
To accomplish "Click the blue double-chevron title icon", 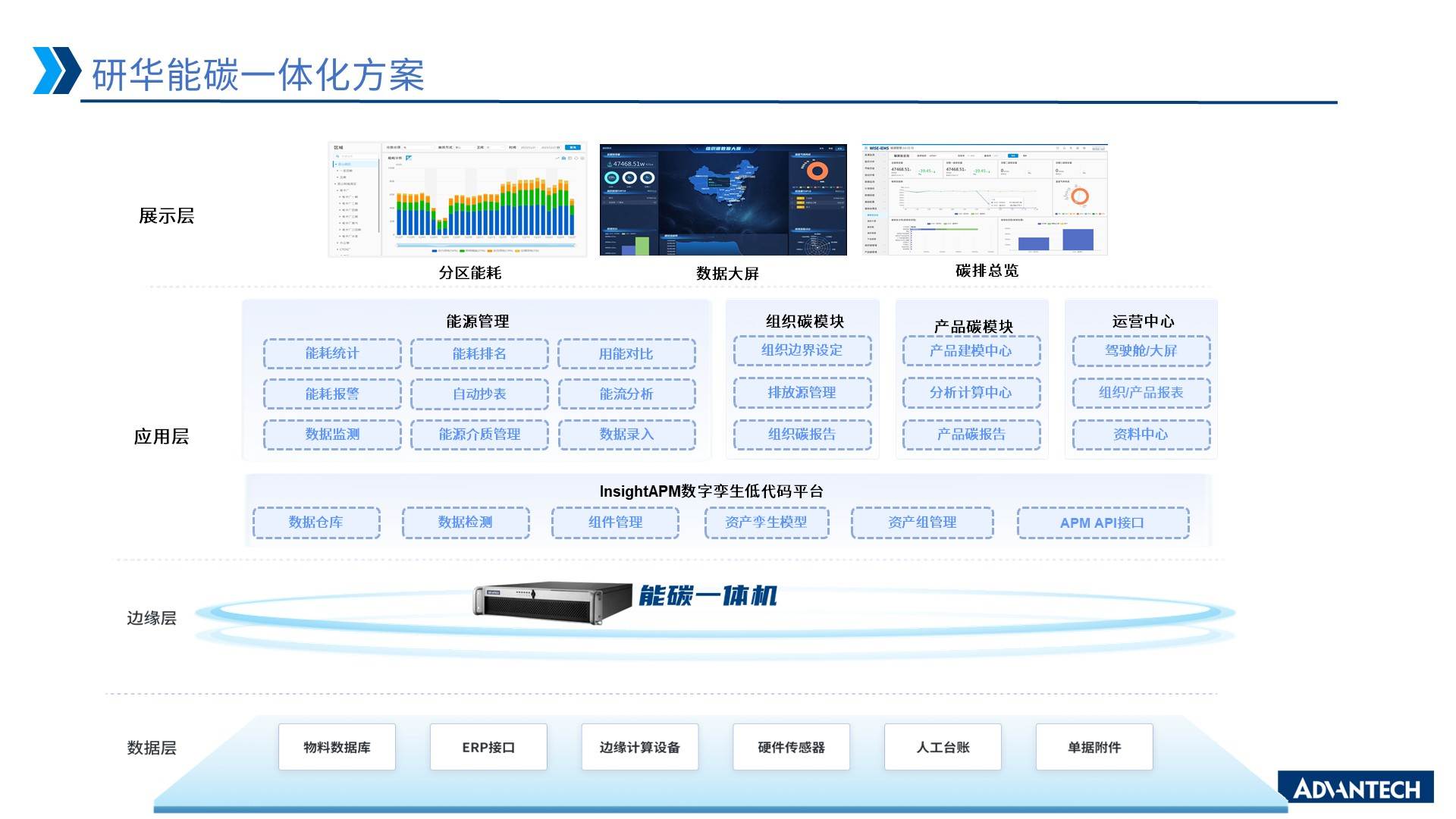I will point(57,71).
